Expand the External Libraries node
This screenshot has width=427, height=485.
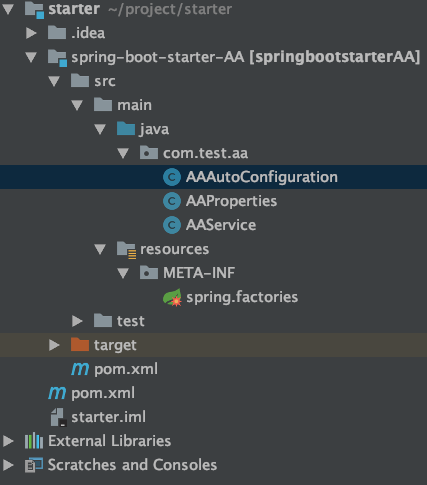click(x=8, y=441)
